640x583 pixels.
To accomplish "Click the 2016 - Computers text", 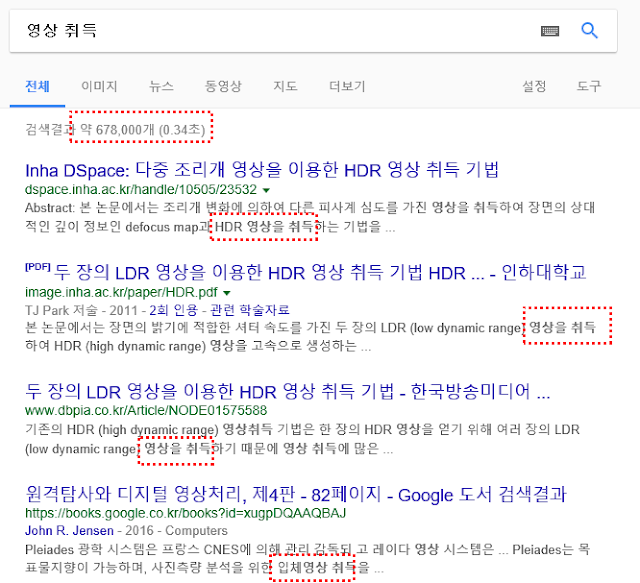I will pyautogui.click(x=176, y=531).
